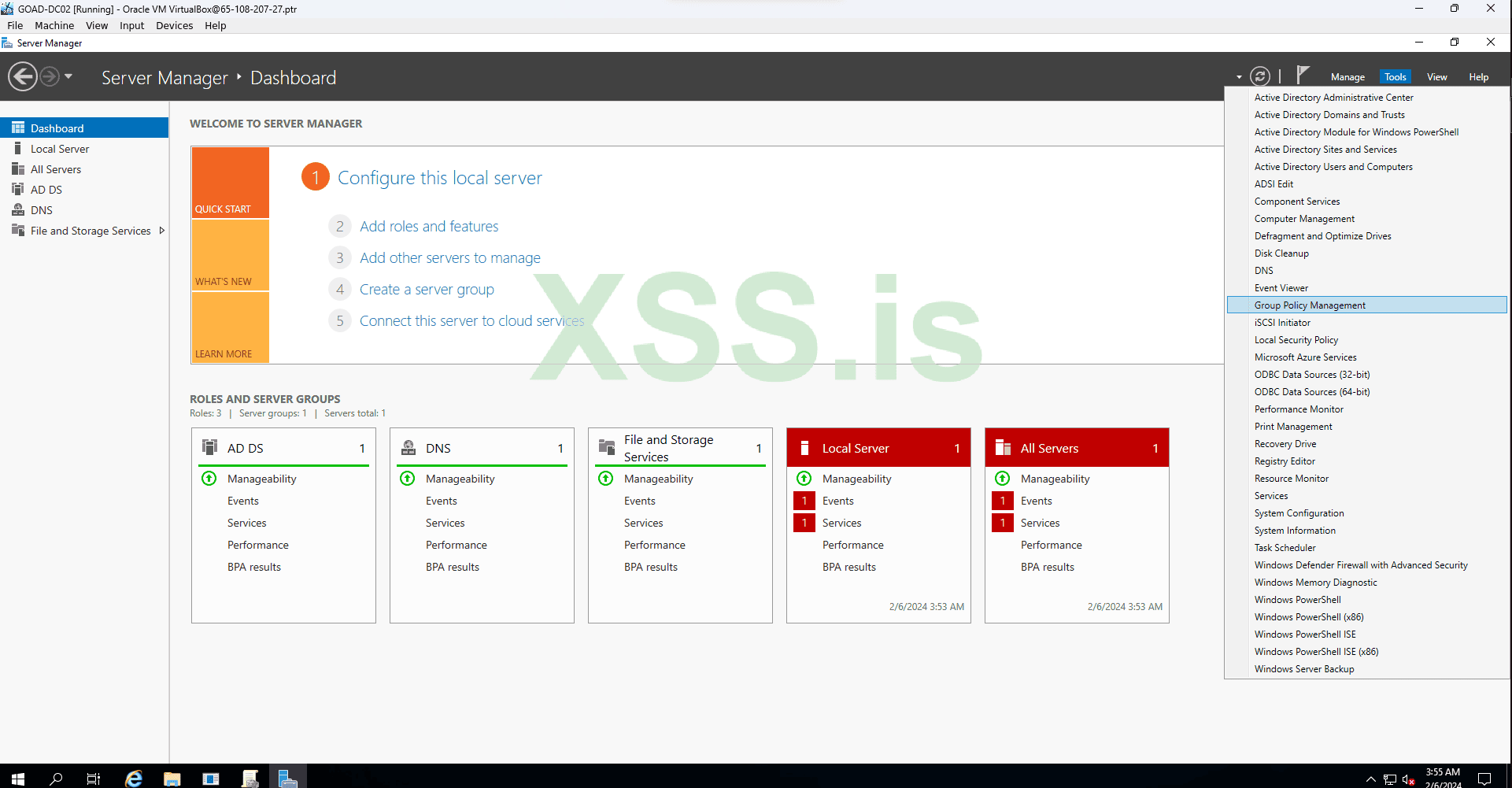Open the Server Manager View menu
This screenshot has width=1512, height=788.
click(x=1437, y=77)
